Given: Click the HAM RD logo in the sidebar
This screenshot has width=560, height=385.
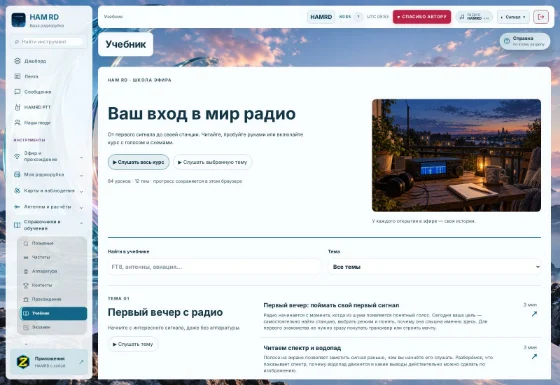Looking at the screenshot, I should tap(18, 20).
